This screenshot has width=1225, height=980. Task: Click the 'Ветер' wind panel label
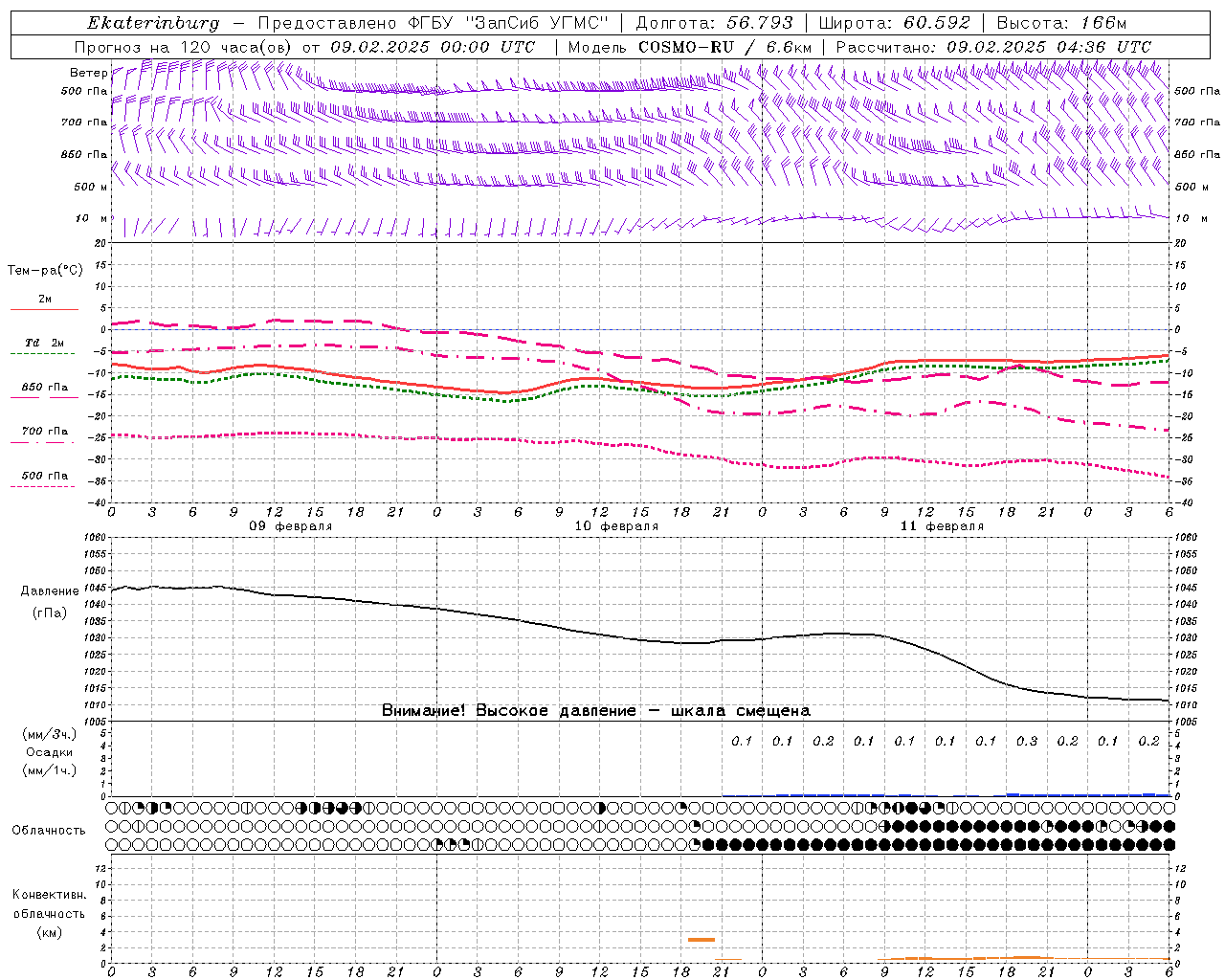coord(88,73)
